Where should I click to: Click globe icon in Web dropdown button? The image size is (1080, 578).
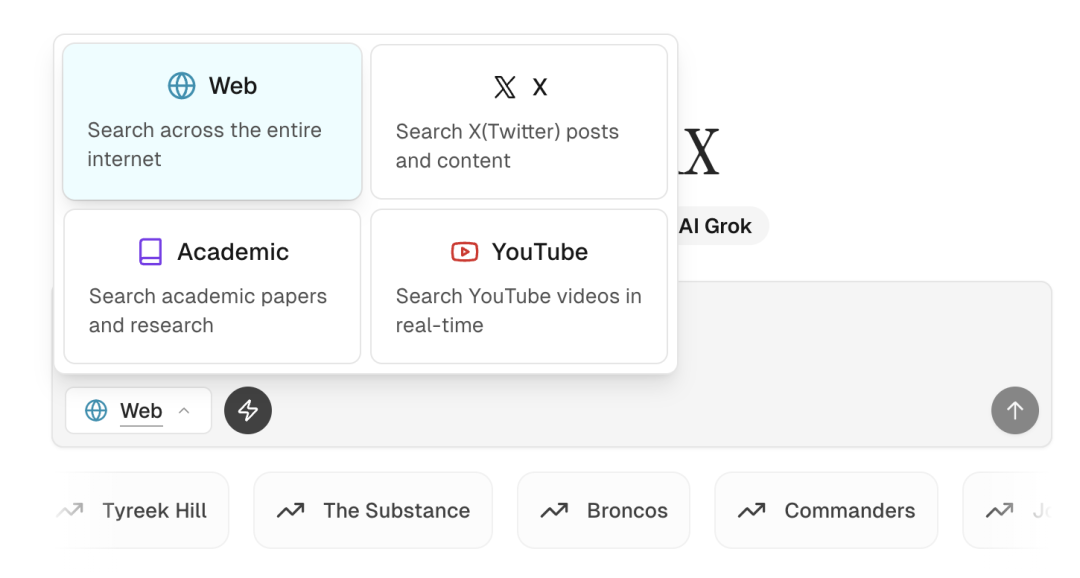click(x=96, y=411)
